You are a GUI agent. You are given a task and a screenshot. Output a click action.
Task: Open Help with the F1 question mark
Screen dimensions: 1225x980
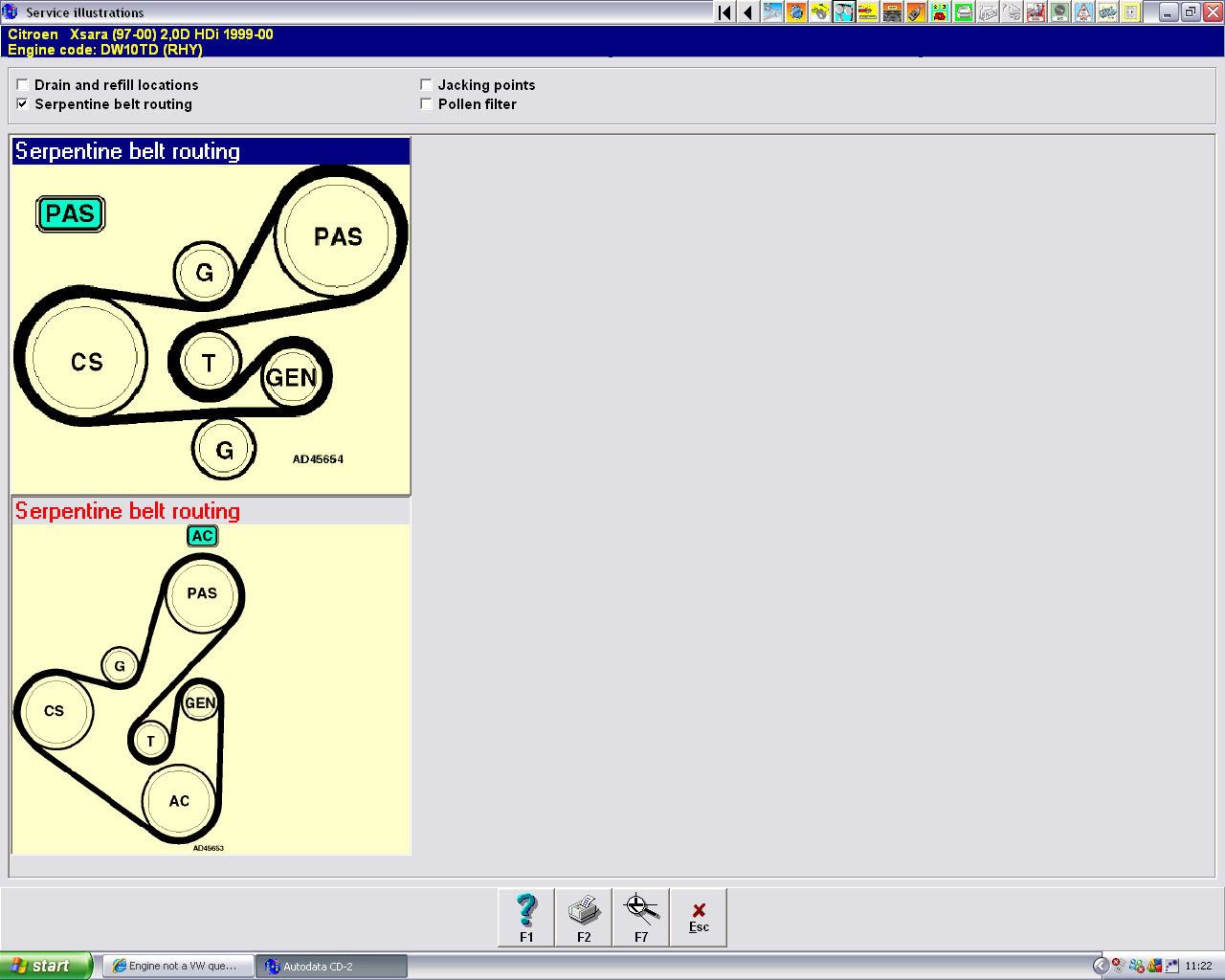(x=526, y=917)
